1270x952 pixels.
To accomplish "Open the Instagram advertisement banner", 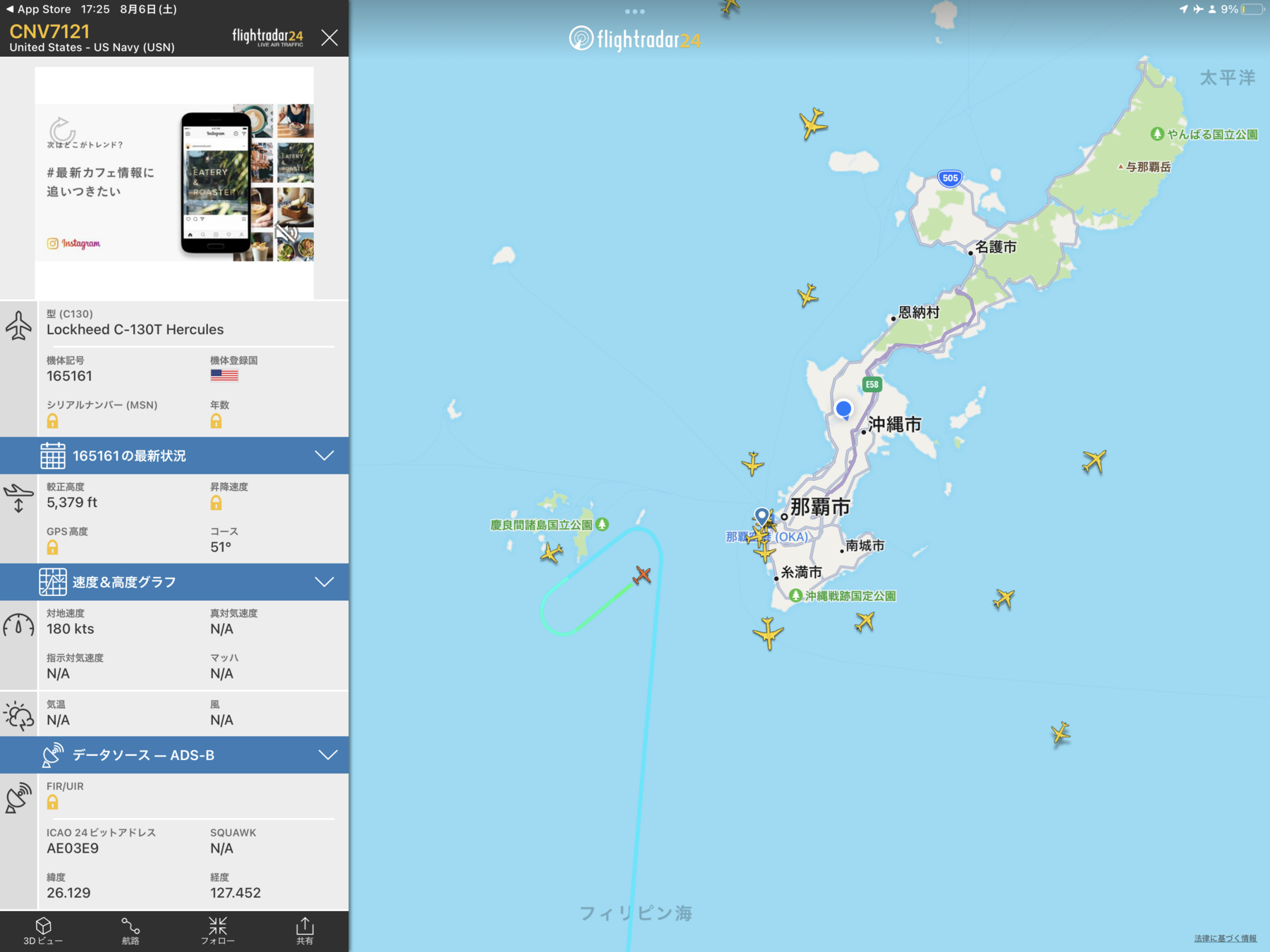I will coord(174,183).
